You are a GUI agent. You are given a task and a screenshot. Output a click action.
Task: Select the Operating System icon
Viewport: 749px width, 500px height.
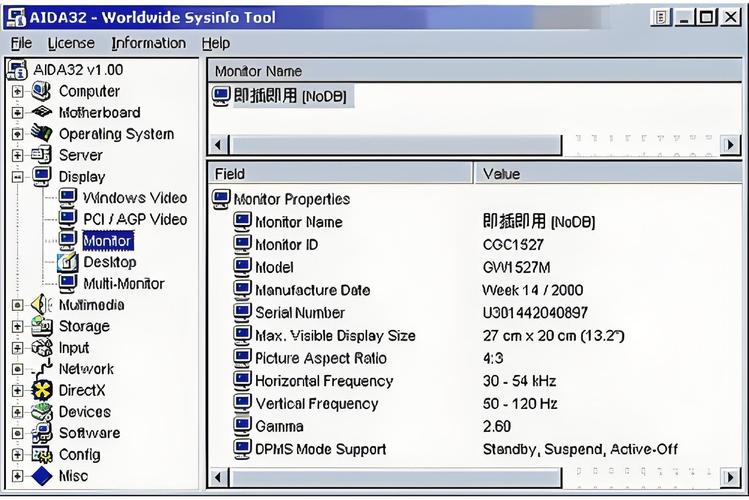click(42, 134)
